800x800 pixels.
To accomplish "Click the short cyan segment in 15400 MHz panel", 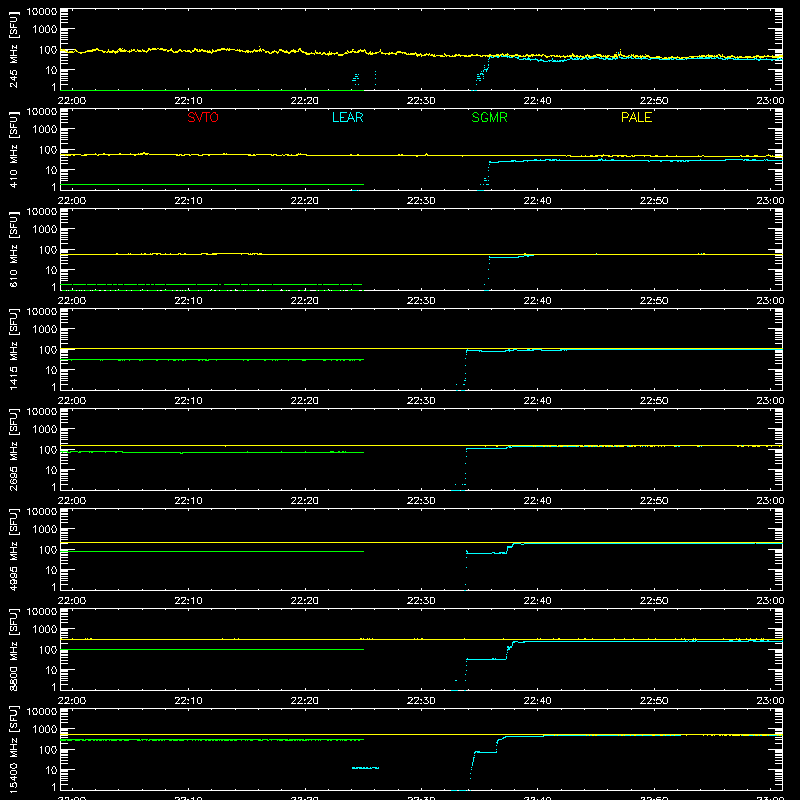I will click(x=365, y=767).
